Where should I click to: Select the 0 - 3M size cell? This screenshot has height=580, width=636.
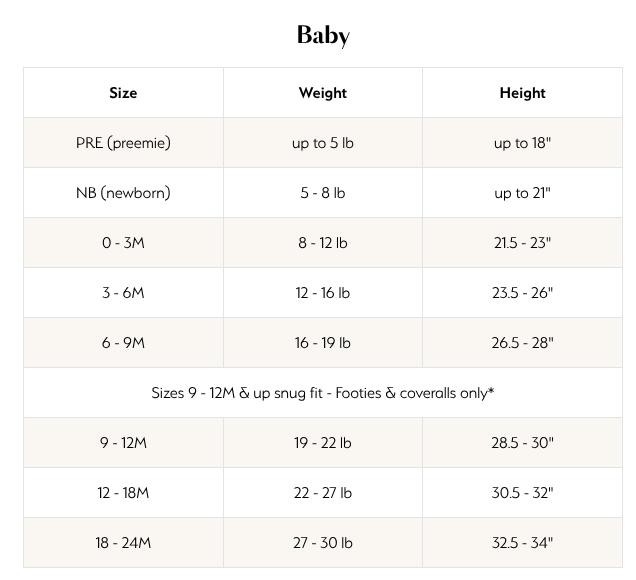point(123,243)
